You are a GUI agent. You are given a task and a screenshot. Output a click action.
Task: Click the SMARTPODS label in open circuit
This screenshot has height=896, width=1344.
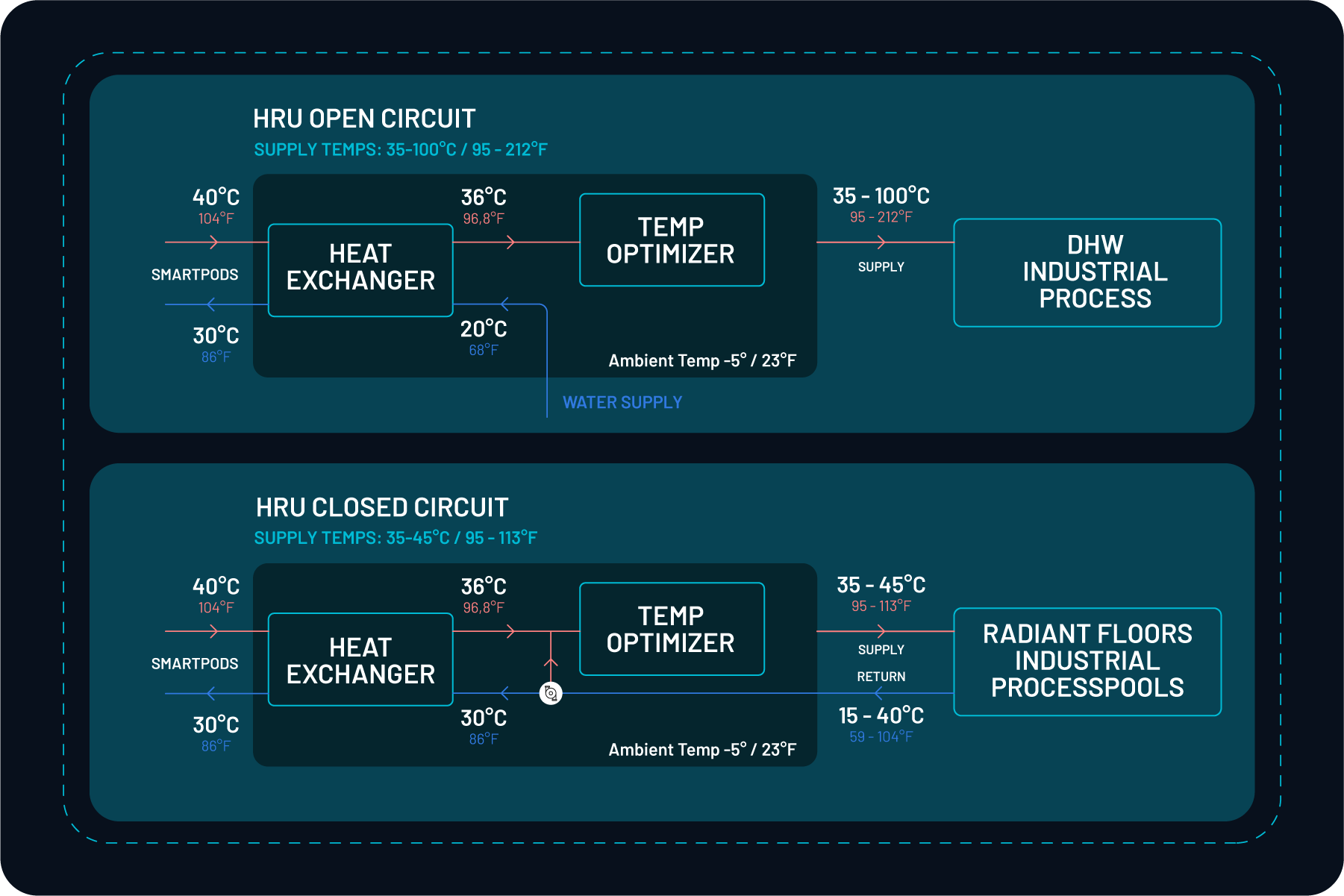point(195,275)
